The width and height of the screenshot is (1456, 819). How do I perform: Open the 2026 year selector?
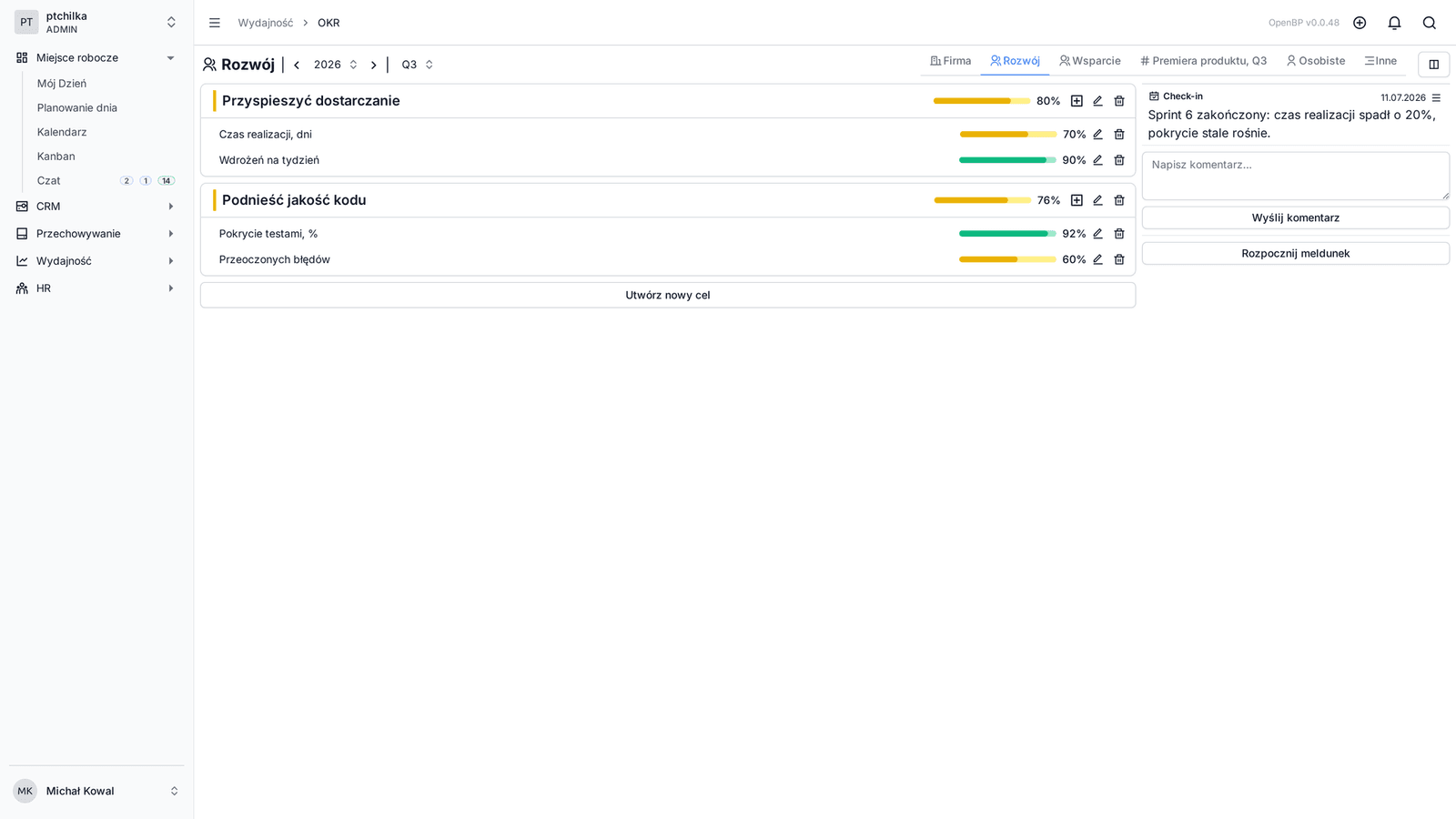point(336,65)
